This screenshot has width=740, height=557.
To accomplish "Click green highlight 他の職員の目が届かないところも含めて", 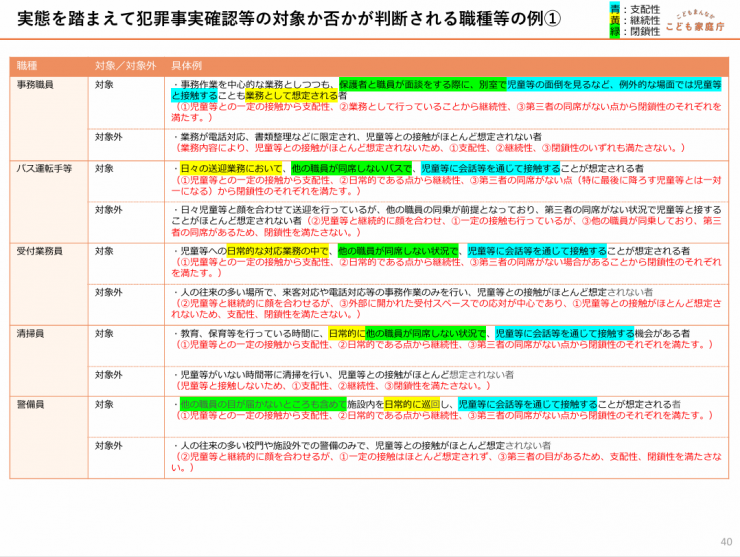I will pyautogui.click(x=264, y=405).
